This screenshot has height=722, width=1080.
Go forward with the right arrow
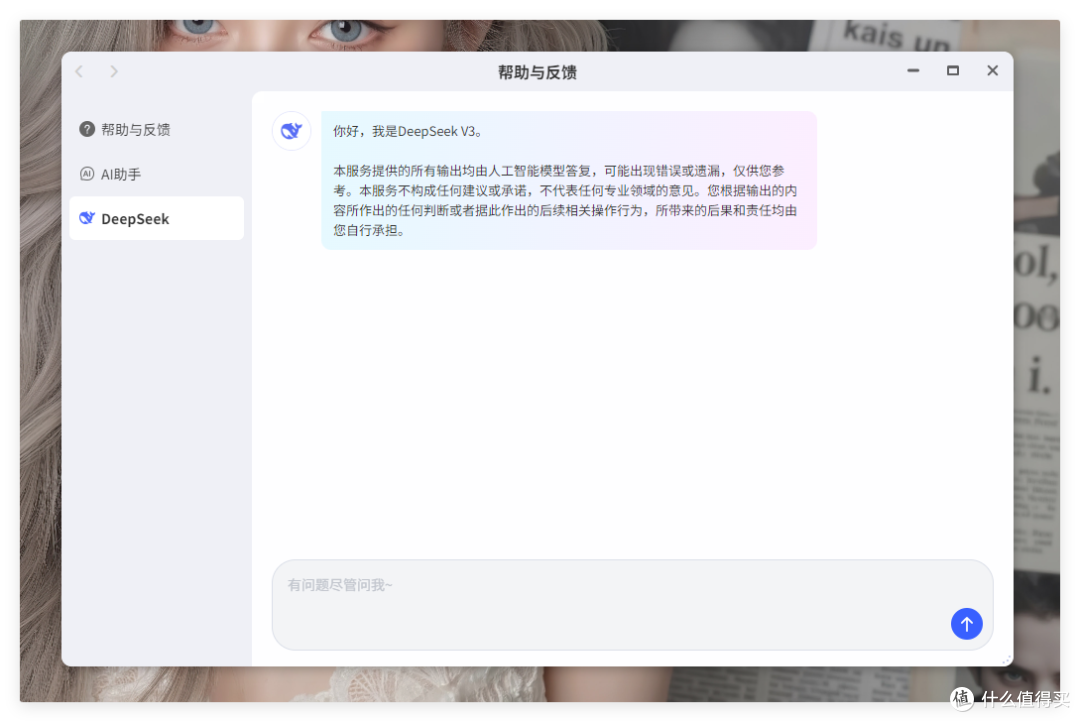click(114, 72)
